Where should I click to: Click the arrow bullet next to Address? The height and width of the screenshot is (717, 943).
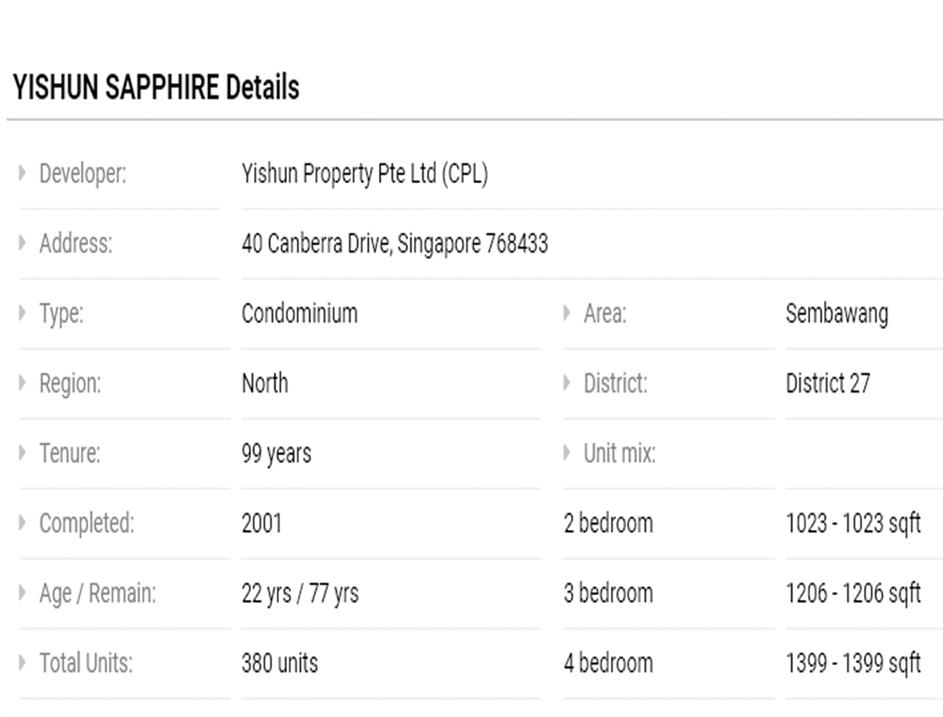point(23,243)
